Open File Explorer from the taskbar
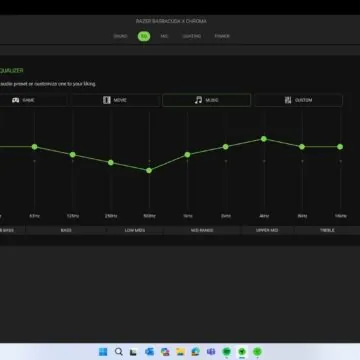Viewport: 360px width, 360px height. click(x=180, y=352)
